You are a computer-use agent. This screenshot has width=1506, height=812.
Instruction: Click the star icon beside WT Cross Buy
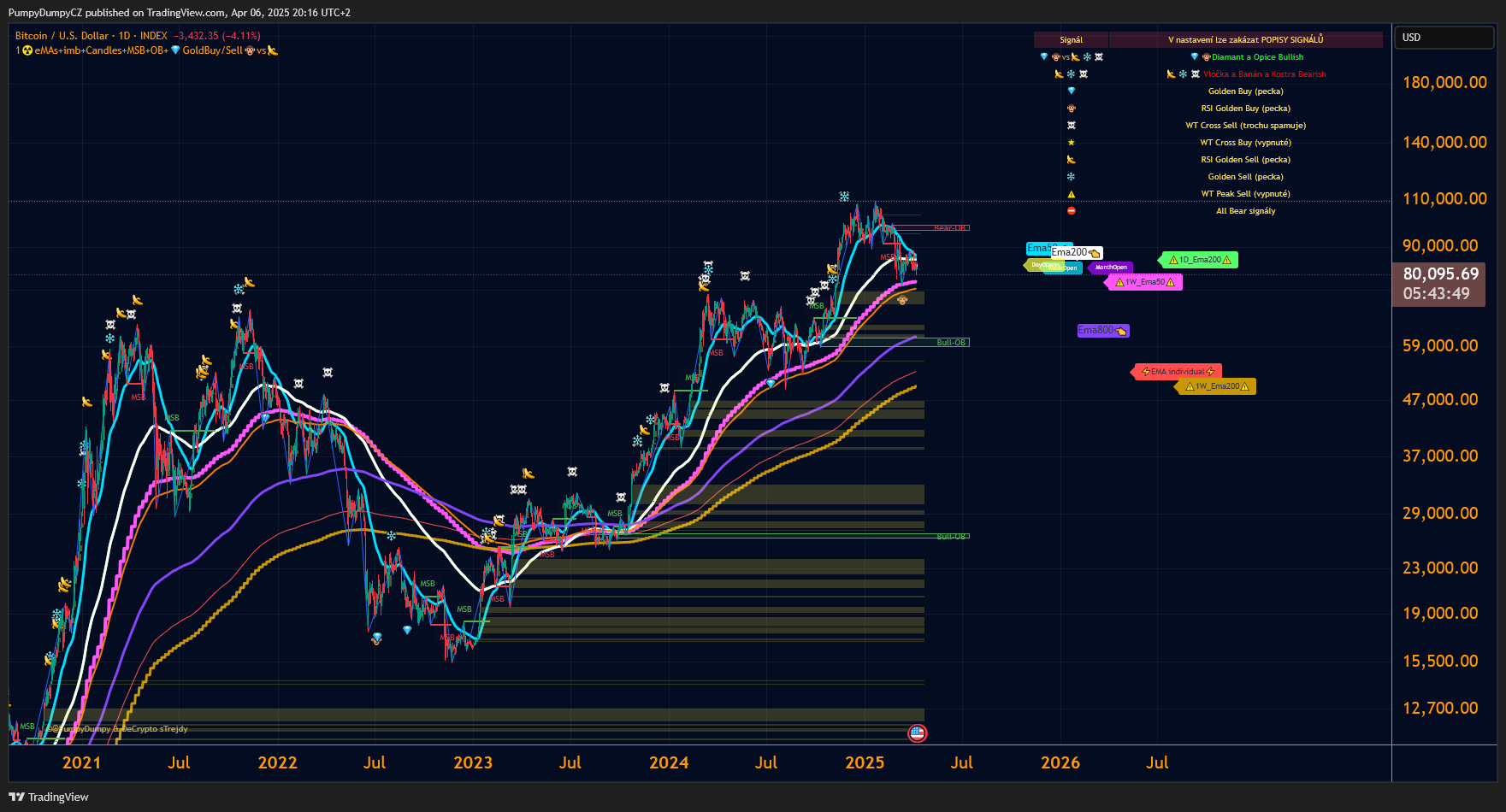click(1071, 143)
